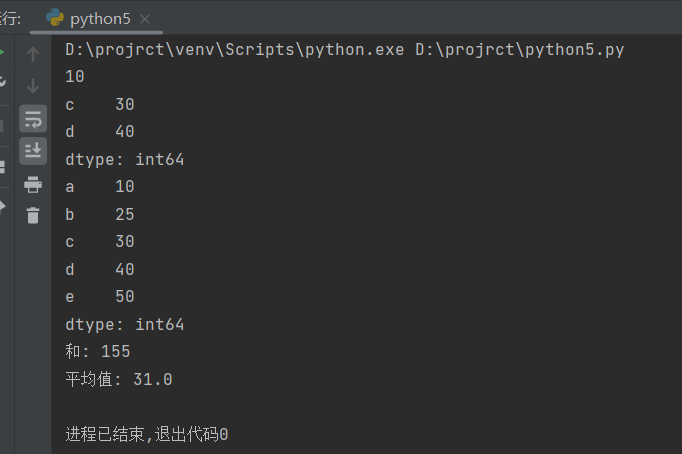The height and width of the screenshot is (454, 682).
Task: Print the console output
Action: pyautogui.click(x=33, y=184)
